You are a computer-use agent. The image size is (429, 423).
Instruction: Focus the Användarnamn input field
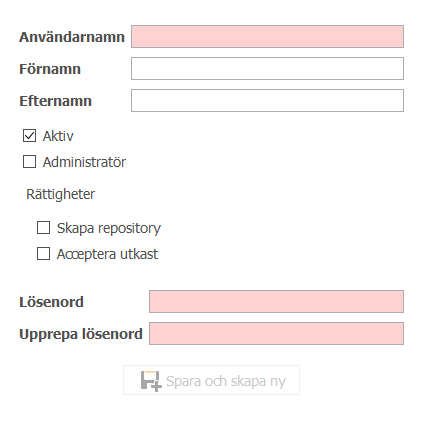(x=267, y=36)
